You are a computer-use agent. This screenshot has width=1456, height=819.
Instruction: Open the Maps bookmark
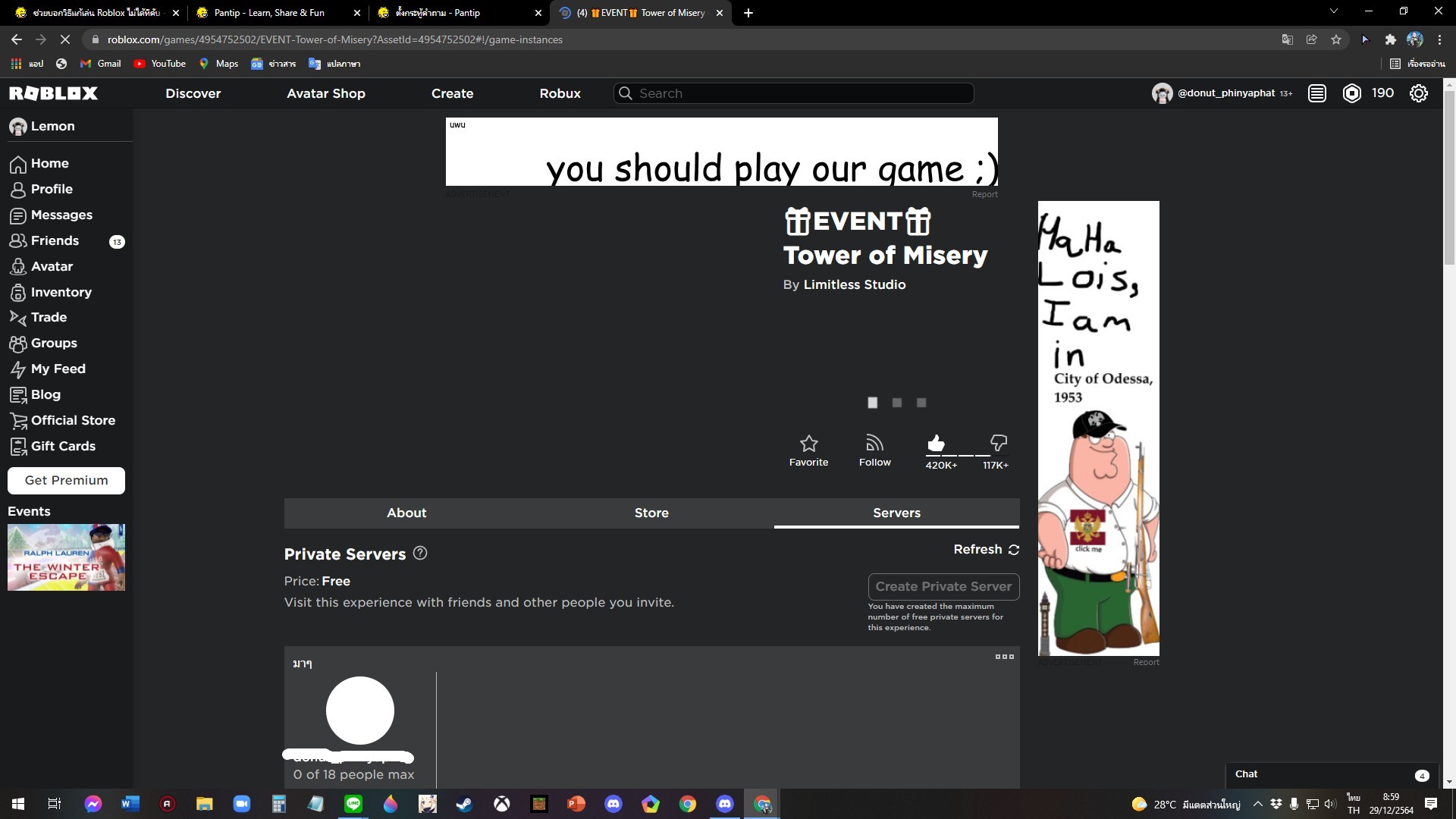coord(218,64)
